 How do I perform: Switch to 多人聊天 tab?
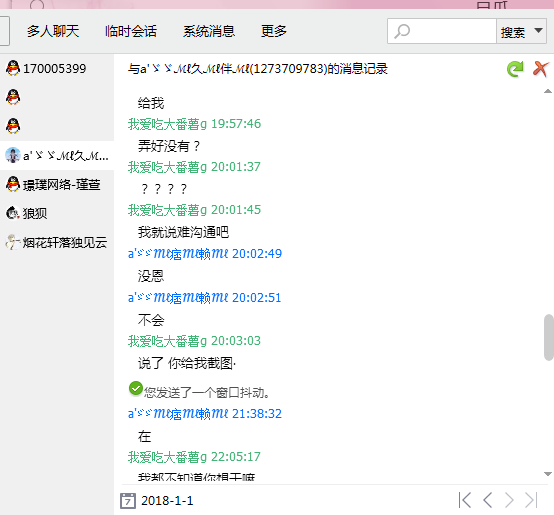point(53,31)
